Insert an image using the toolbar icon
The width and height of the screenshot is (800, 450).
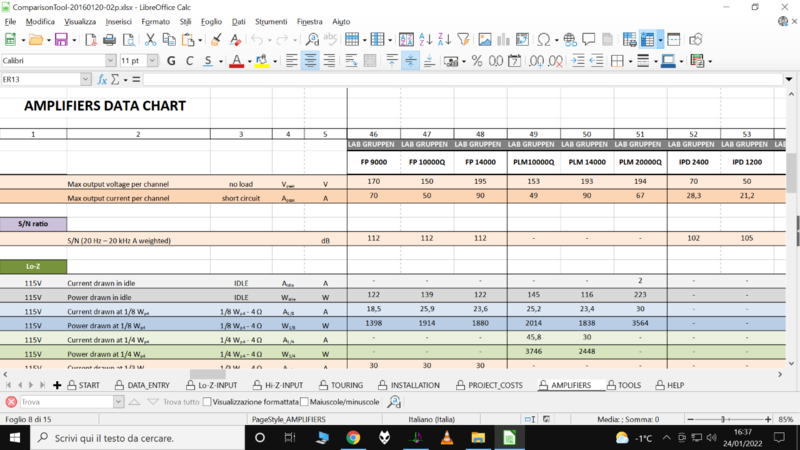point(485,40)
